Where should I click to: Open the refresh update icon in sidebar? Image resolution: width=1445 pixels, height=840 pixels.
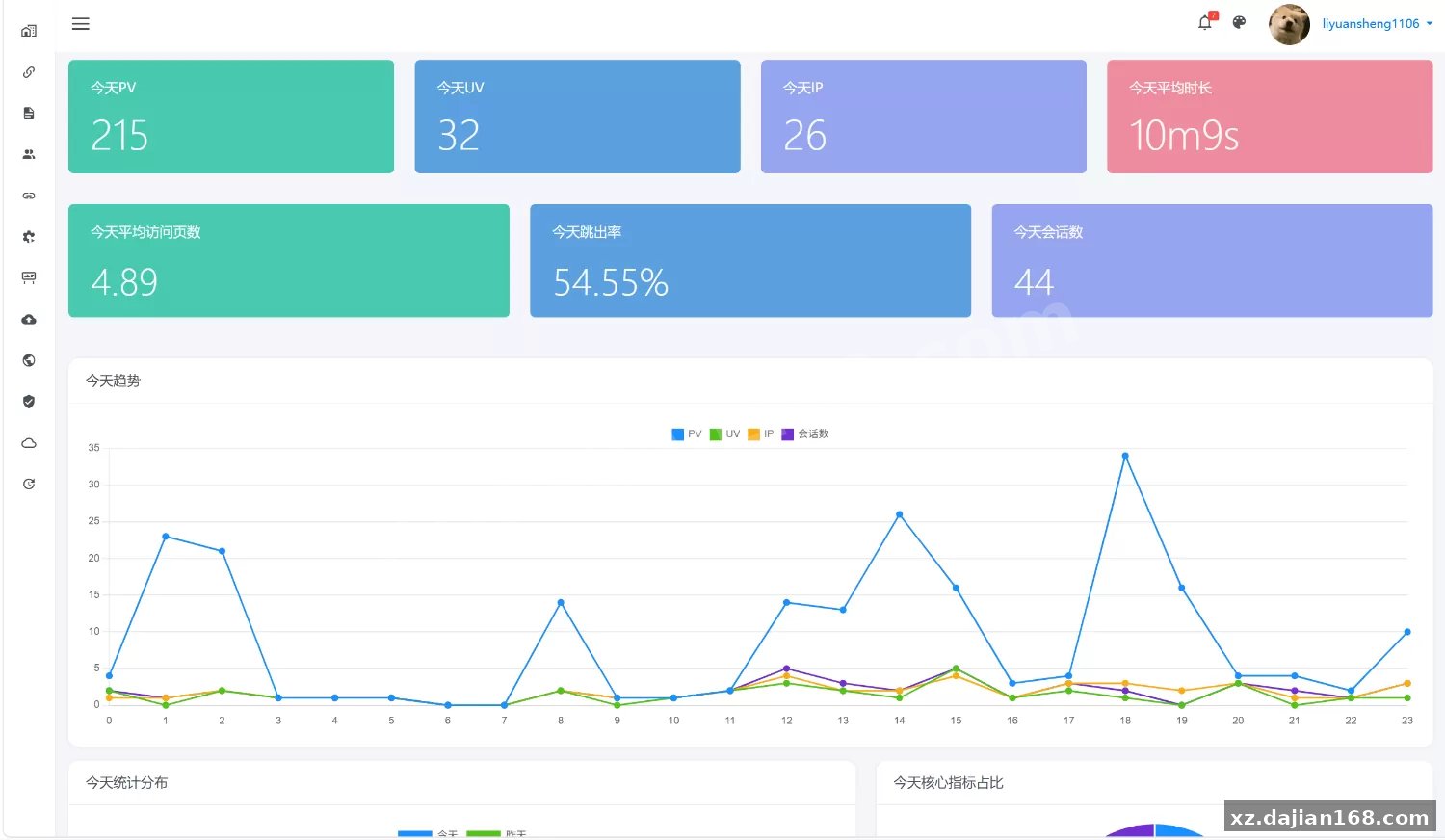pyautogui.click(x=29, y=484)
